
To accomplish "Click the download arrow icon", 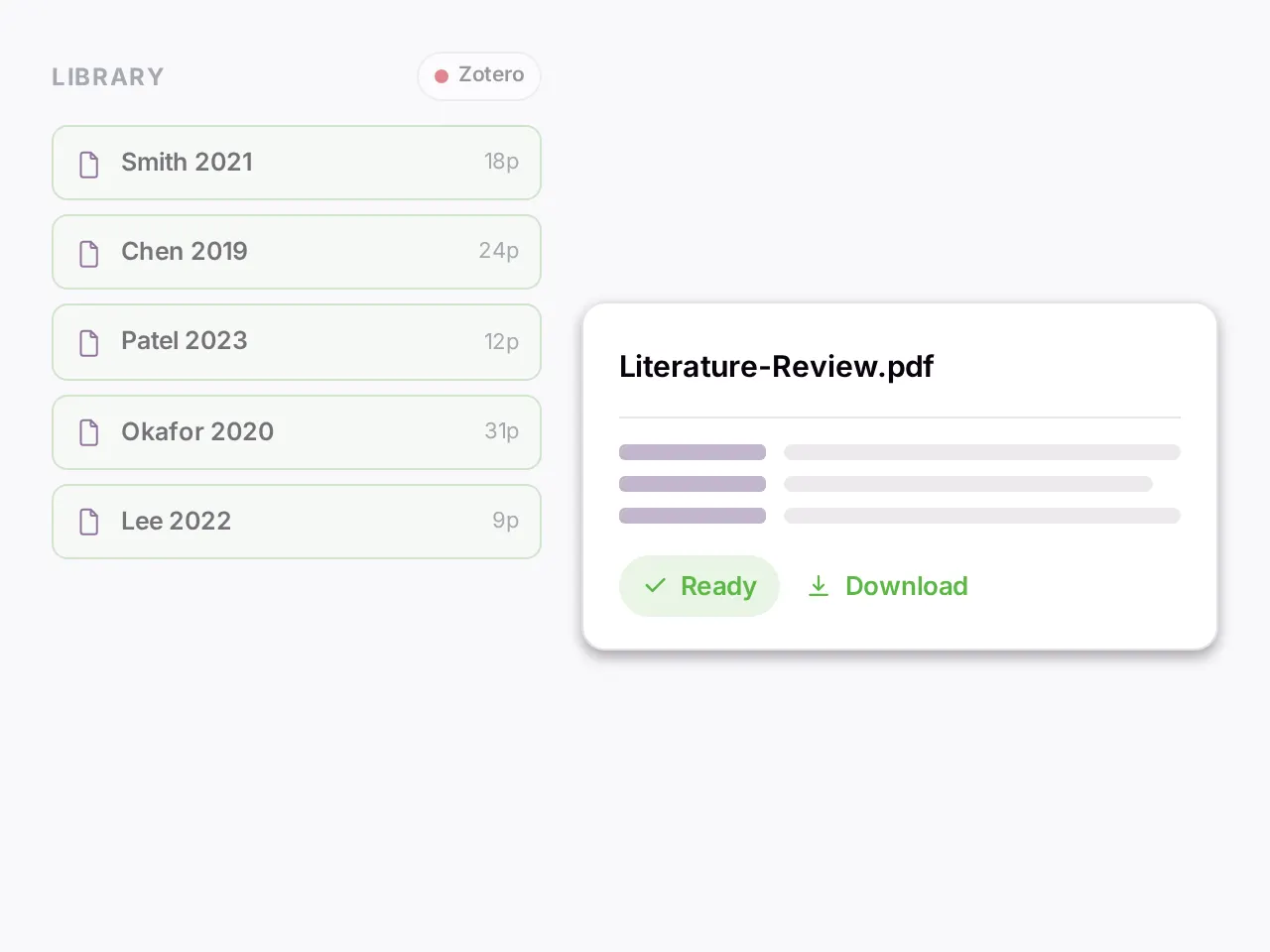I will click(819, 586).
